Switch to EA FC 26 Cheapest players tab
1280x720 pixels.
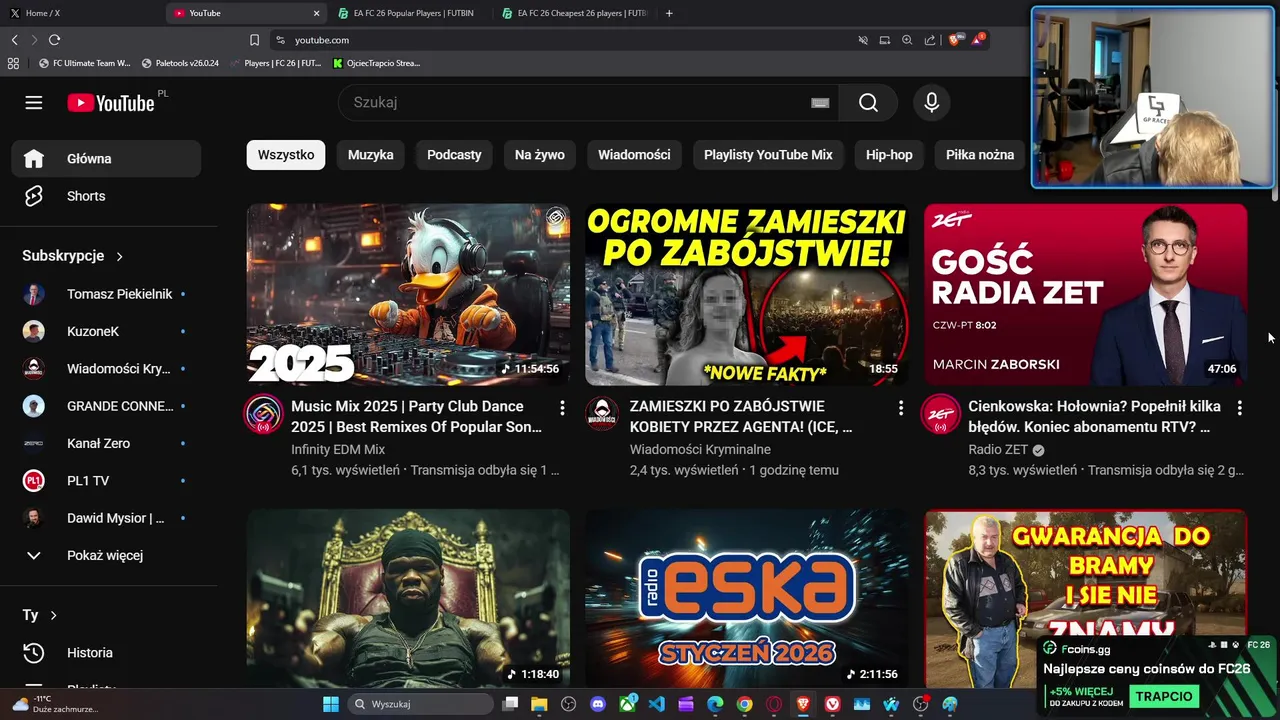coord(575,13)
